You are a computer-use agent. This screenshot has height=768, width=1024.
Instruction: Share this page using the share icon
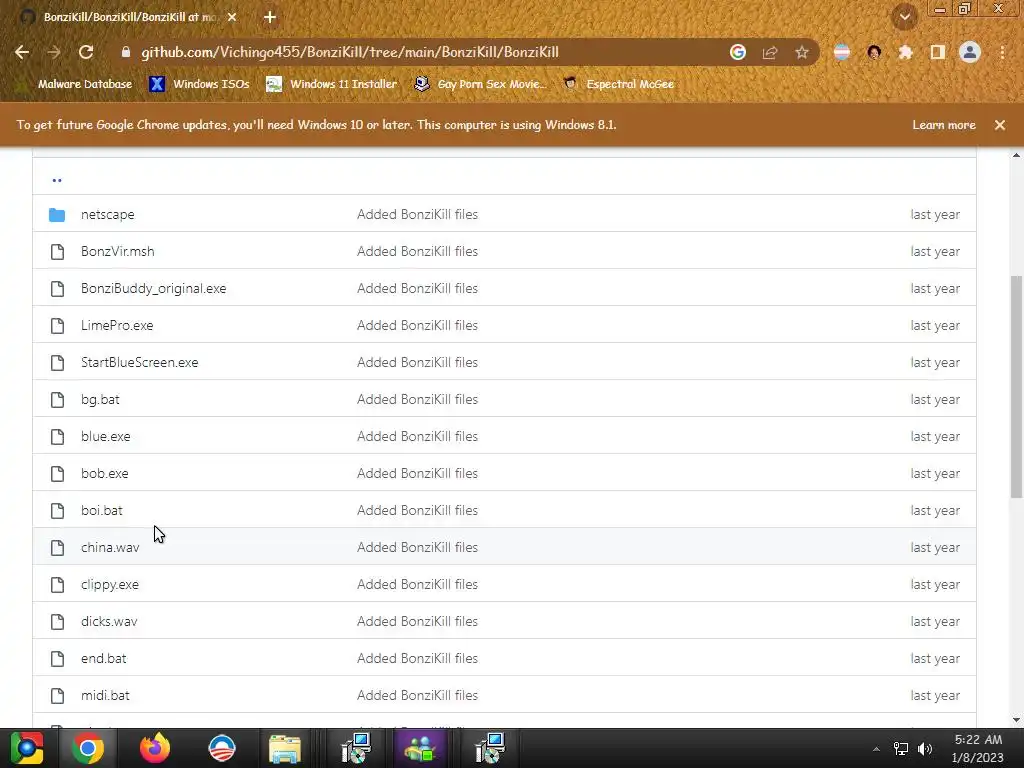click(x=770, y=52)
